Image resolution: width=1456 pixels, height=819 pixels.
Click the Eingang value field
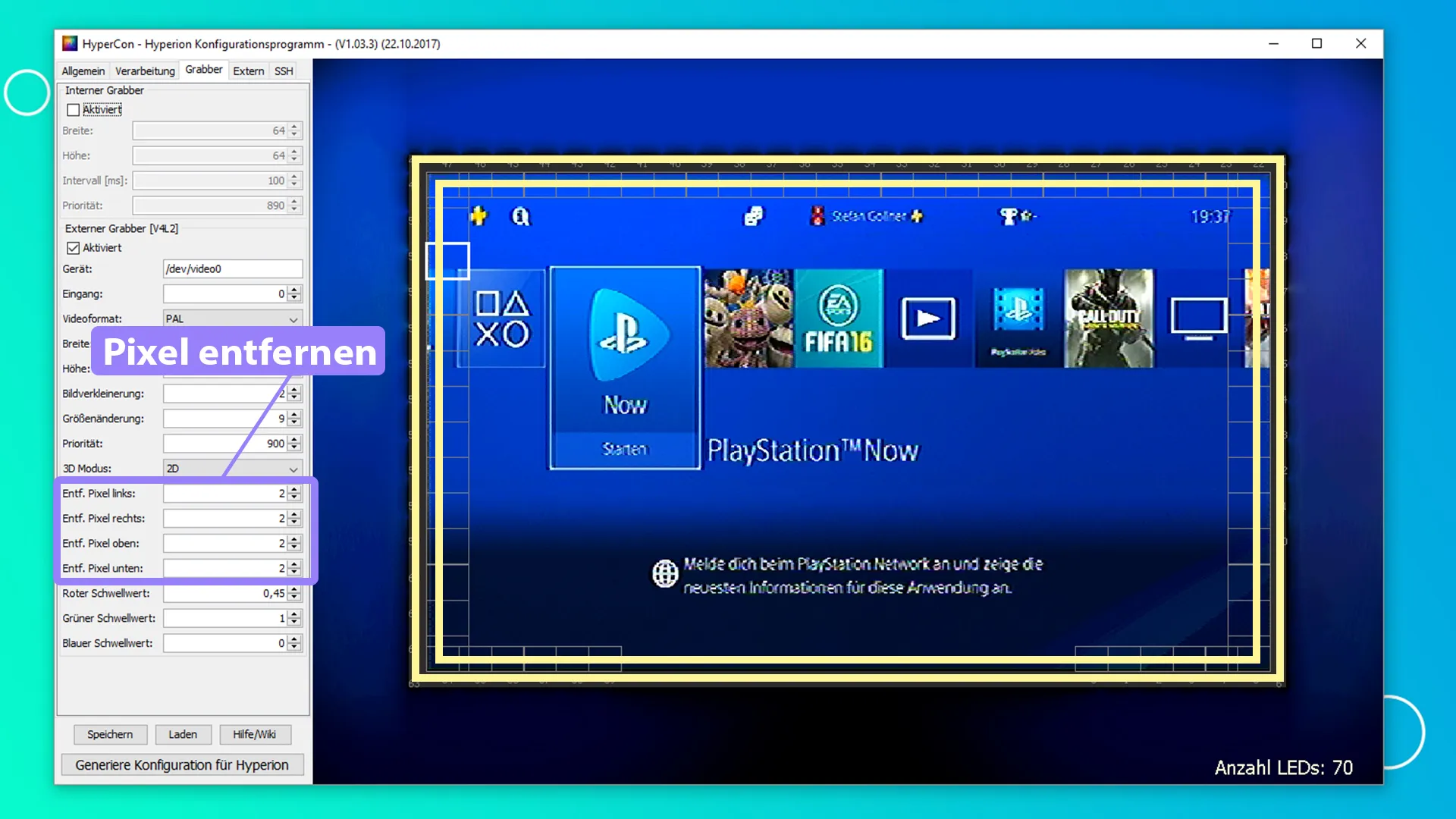pyautogui.click(x=225, y=294)
